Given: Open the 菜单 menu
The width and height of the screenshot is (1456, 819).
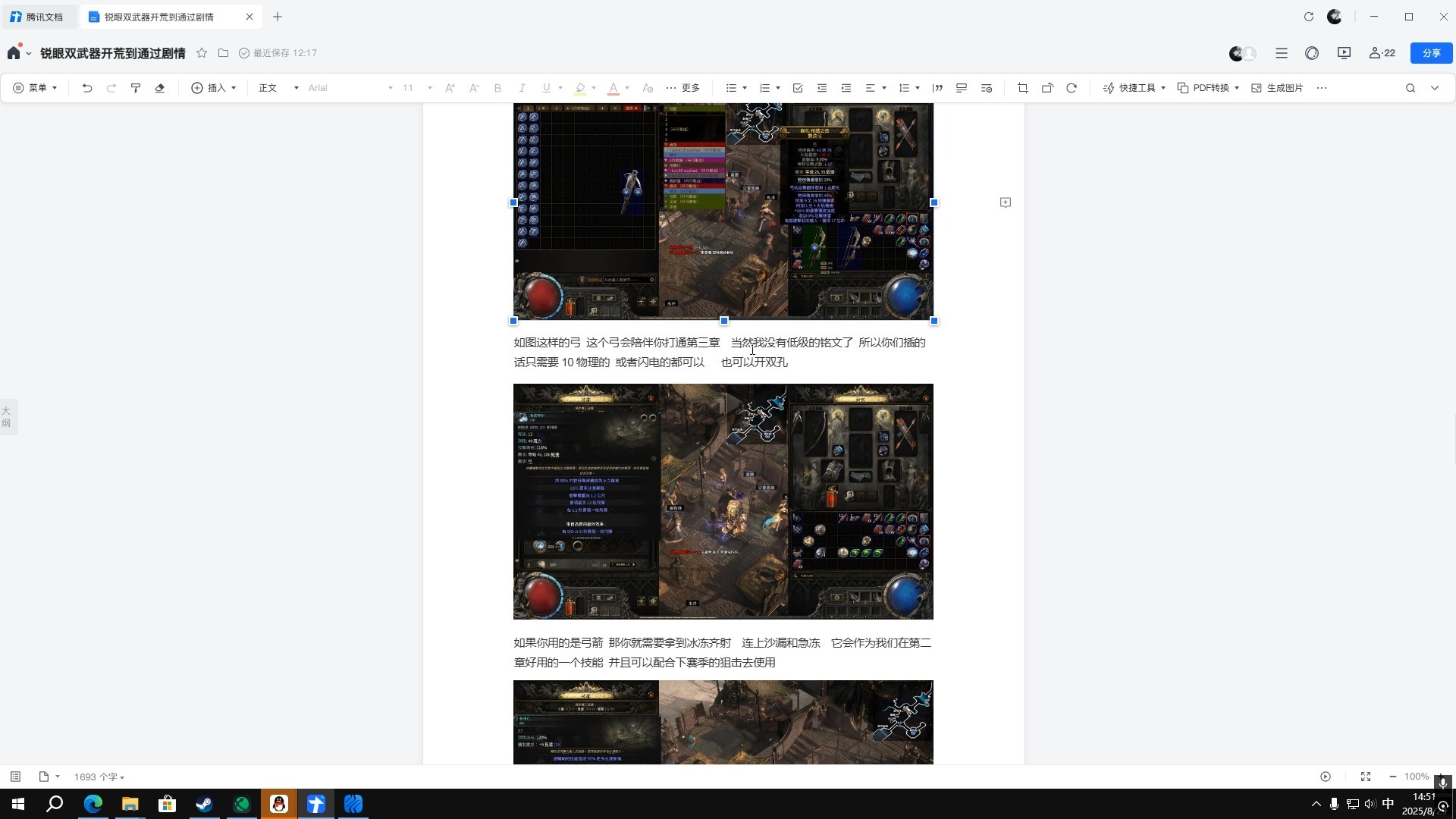Looking at the screenshot, I should pos(36,88).
